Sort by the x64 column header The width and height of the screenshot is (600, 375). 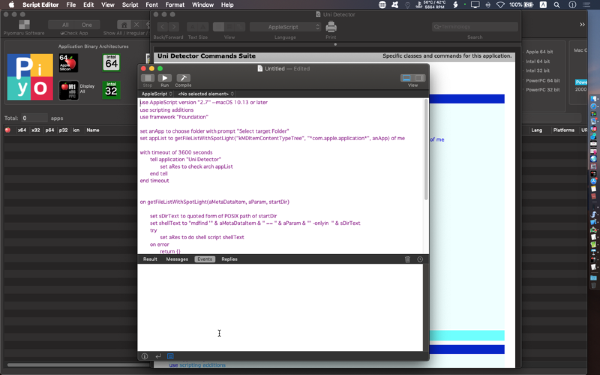(22, 130)
